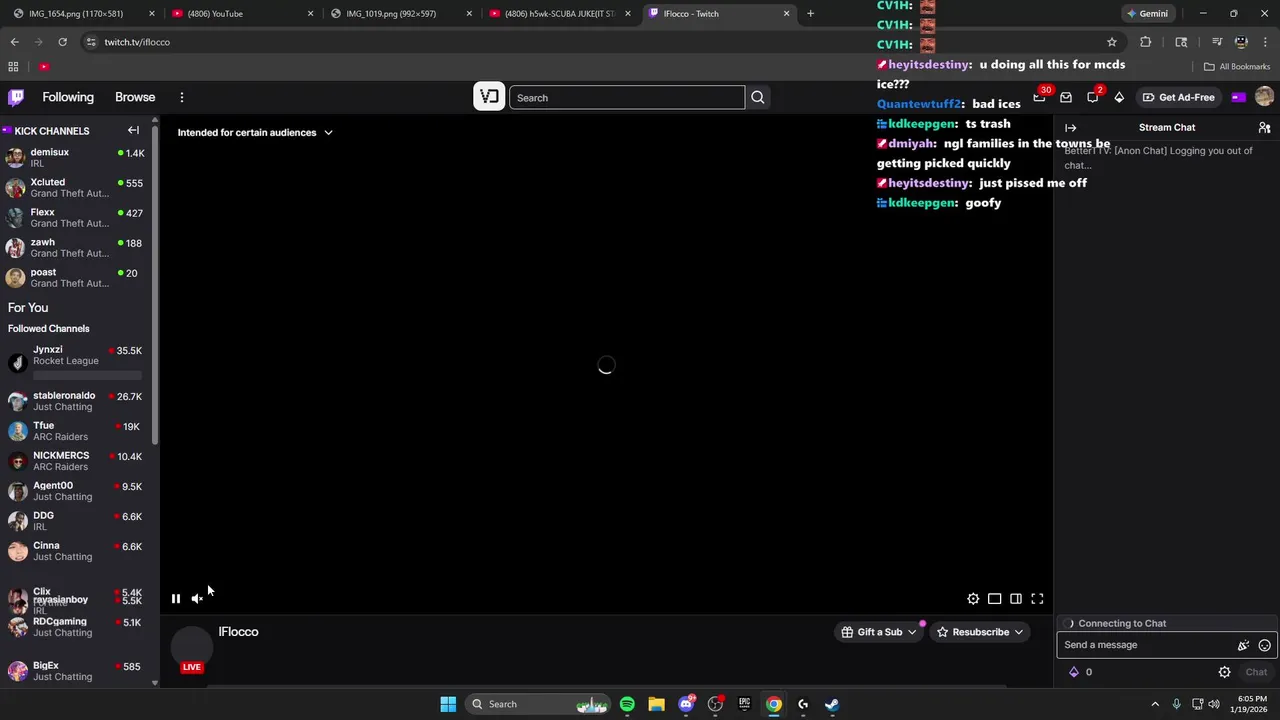Open the user profile avatar menu
This screenshot has height=720, width=1280.
click(x=1264, y=96)
